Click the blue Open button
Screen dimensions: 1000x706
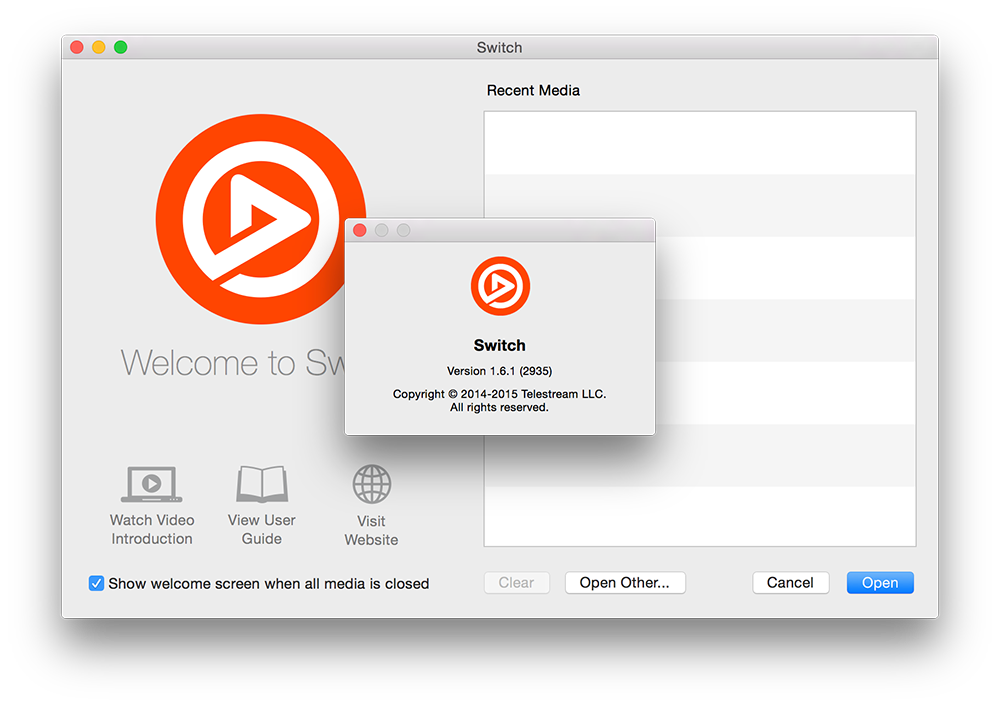coord(880,582)
